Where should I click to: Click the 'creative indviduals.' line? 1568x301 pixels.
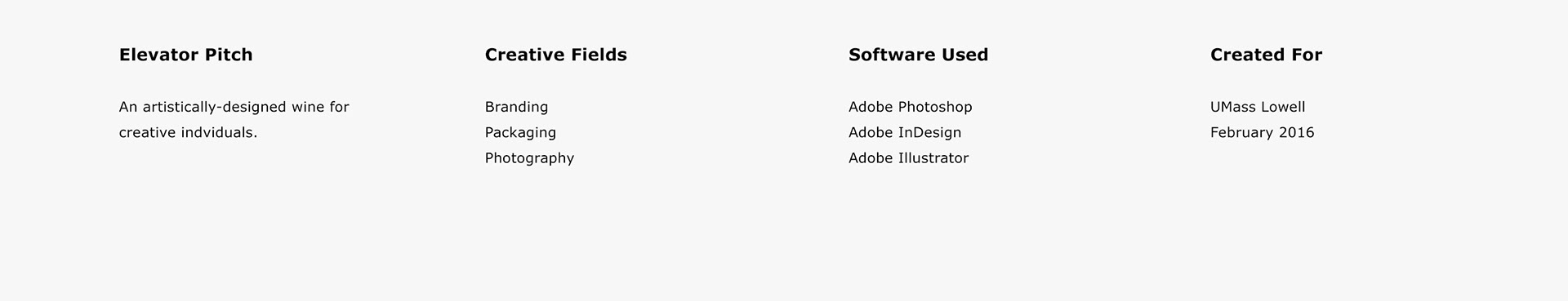[188, 132]
